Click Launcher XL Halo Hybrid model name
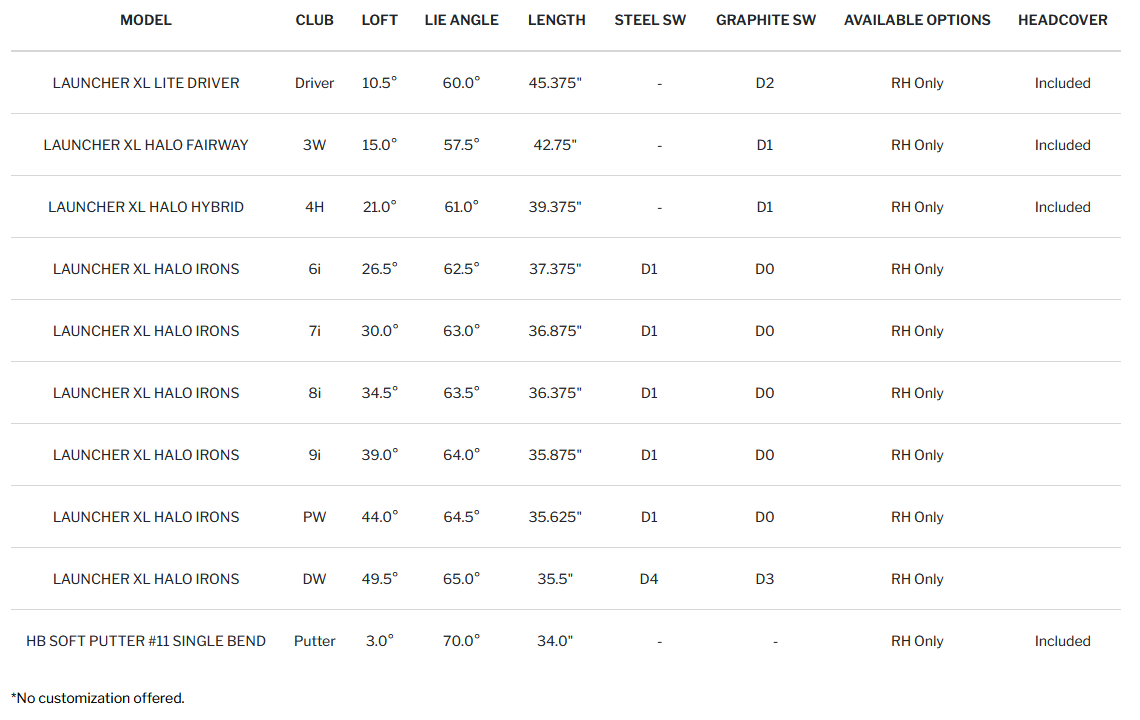The height and width of the screenshot is (720, 1140). click(x=146, y=207)
